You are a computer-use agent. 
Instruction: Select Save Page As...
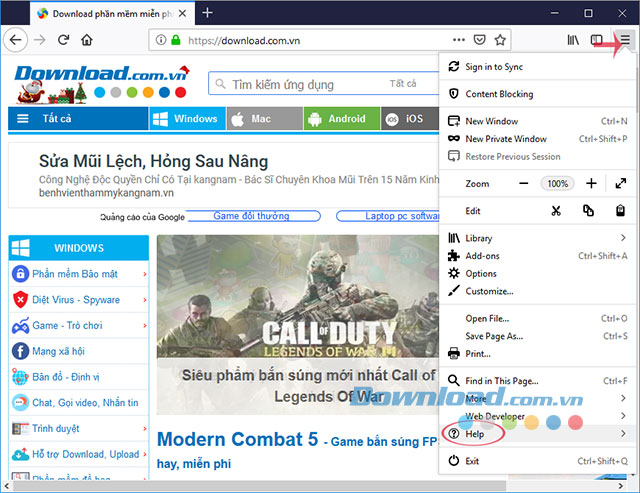click(537, 336)
